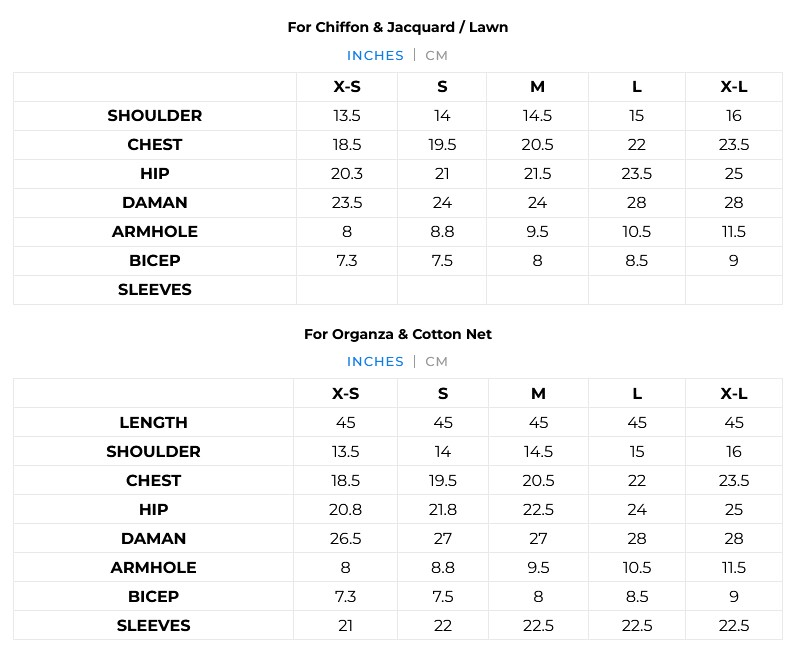Click the DAMAN value 26.5
The image size is (797, 648).
pos(346,539)
